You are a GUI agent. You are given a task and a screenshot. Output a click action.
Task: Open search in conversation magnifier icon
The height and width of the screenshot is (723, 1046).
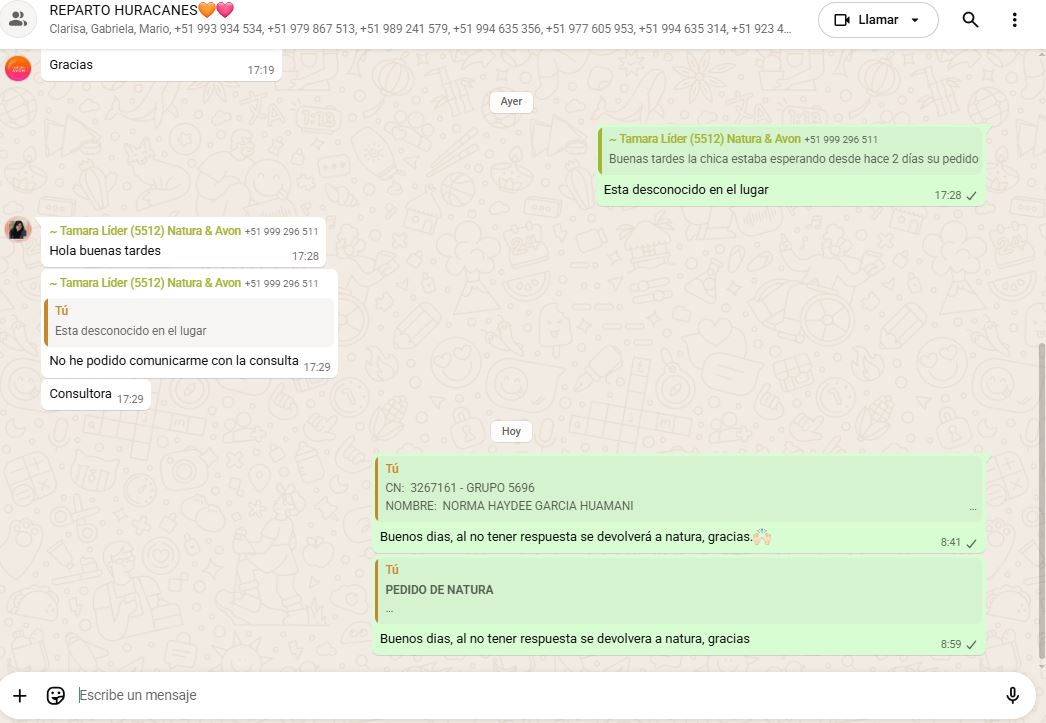click(970, 20)
